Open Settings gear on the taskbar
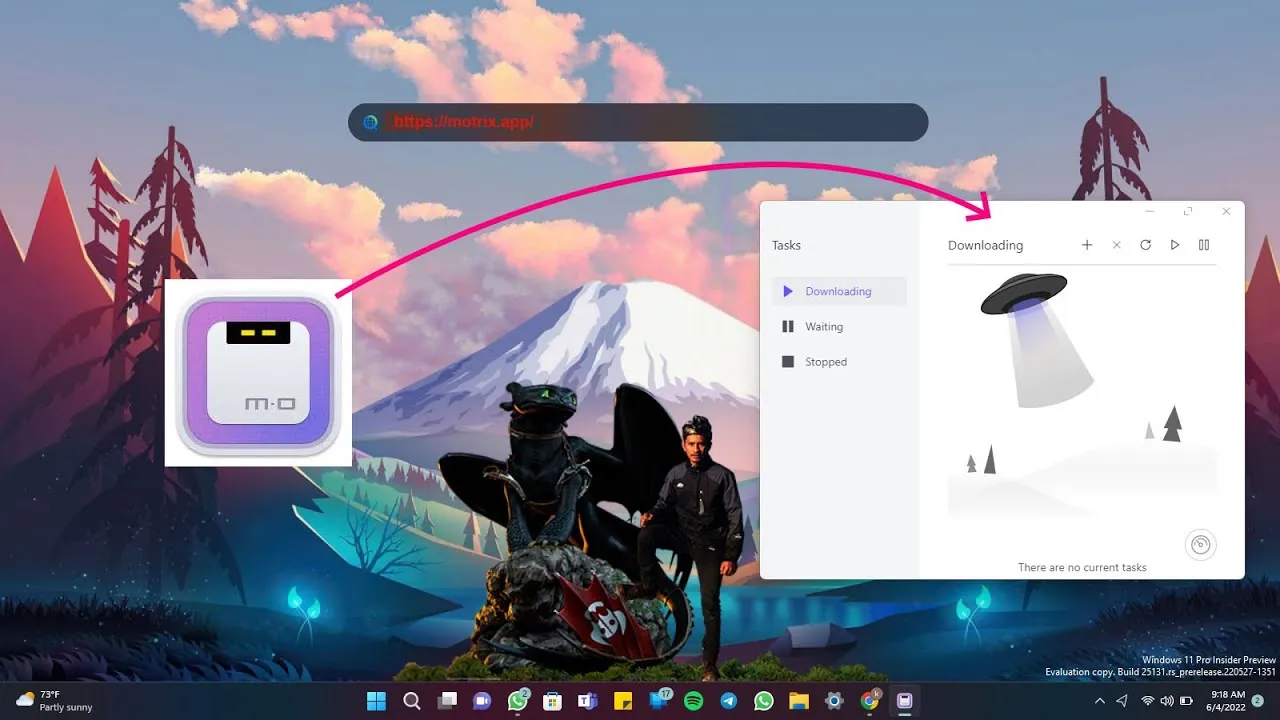This screenshot has height=720, width=1280. pyautogui.click(x=834, y=701)
